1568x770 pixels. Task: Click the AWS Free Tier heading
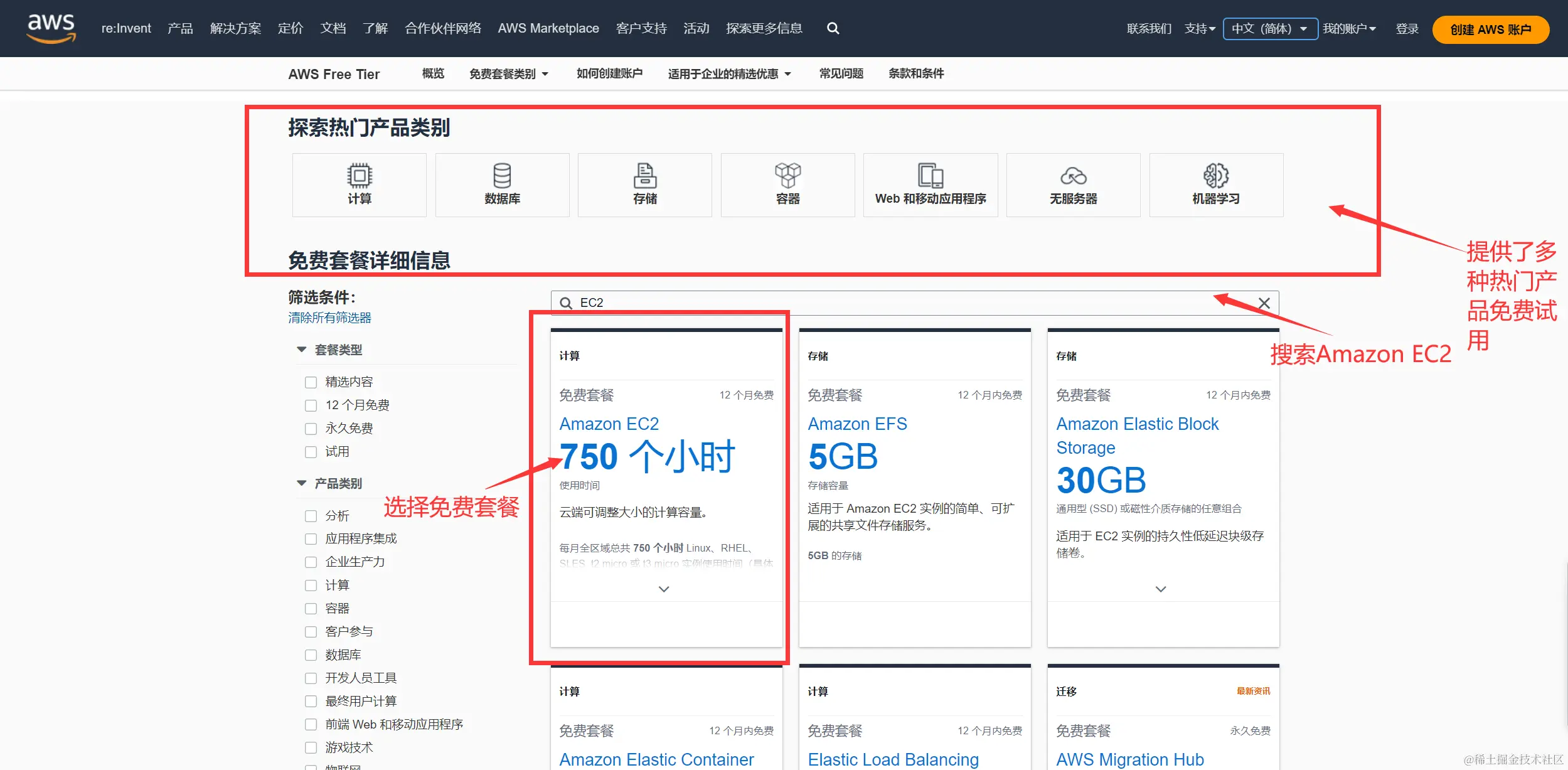click(334, 74)
